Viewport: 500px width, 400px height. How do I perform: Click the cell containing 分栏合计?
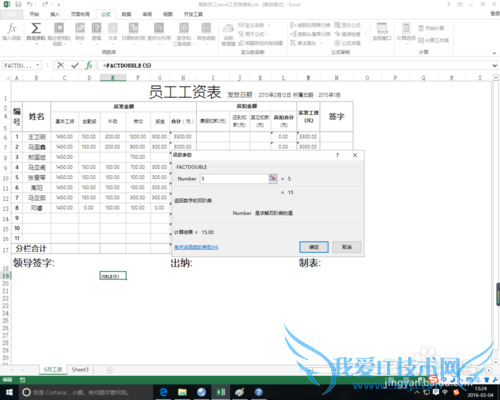[31, 248]
